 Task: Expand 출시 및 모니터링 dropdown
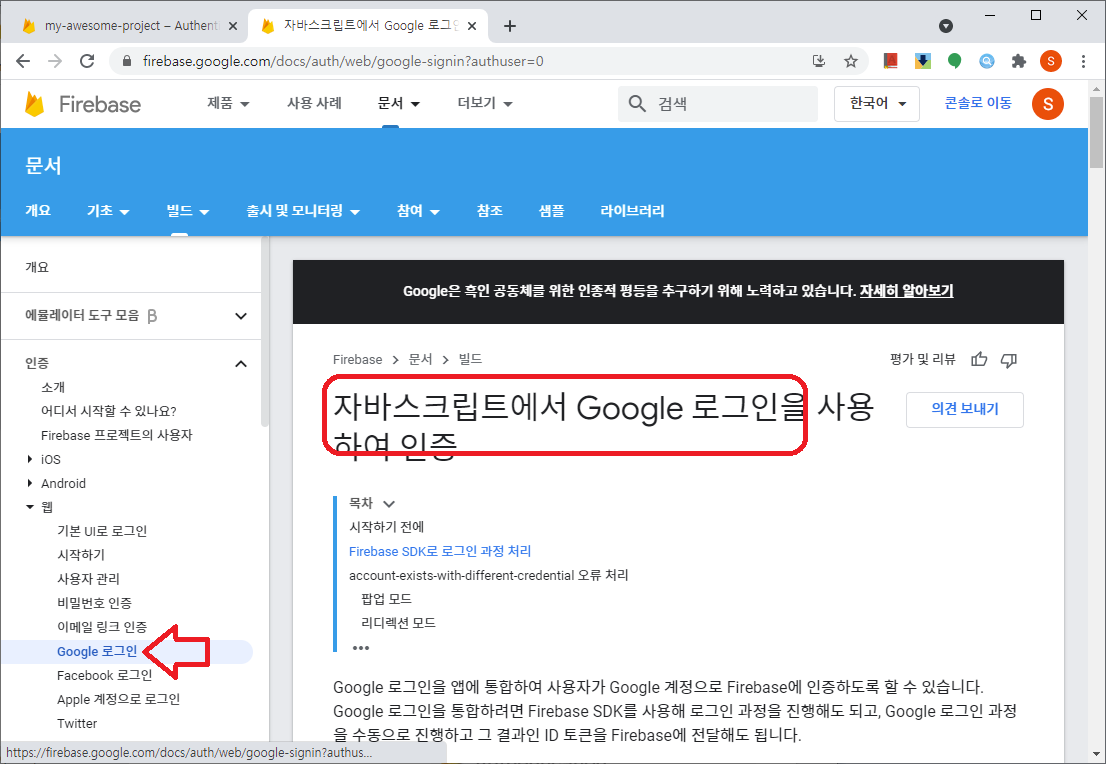click(x=303, y=211)
